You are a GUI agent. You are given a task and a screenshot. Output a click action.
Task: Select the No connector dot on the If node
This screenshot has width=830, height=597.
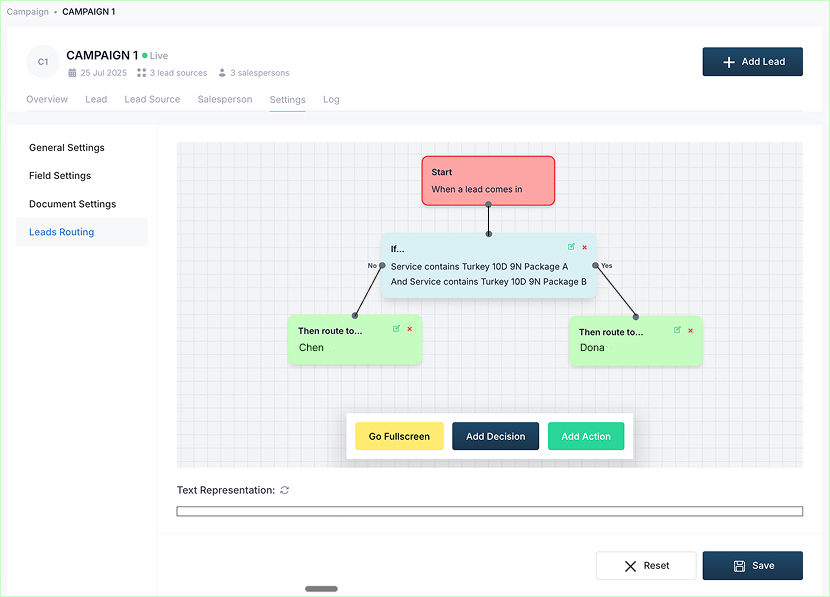point(381,265)
